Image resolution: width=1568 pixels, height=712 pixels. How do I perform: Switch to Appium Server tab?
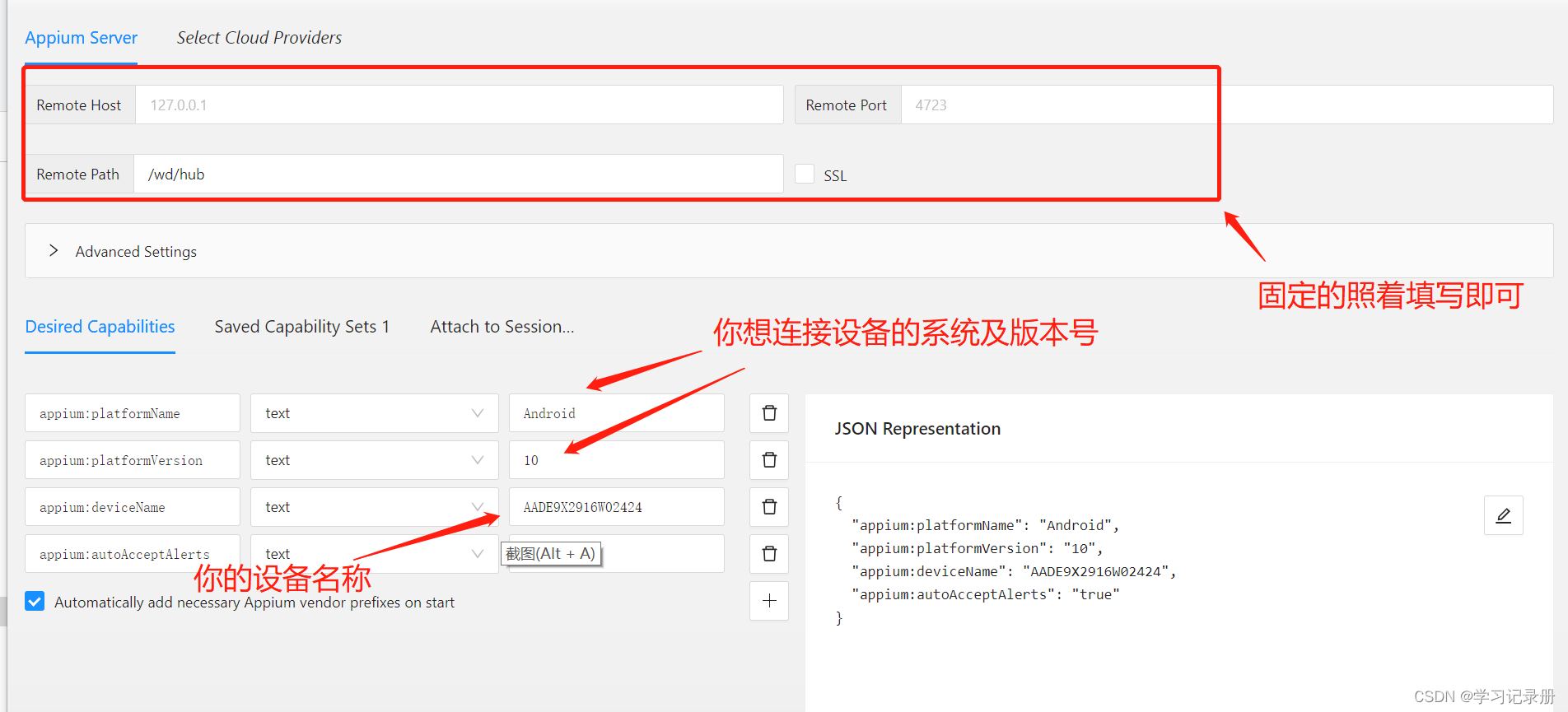(x=82, y=38)
